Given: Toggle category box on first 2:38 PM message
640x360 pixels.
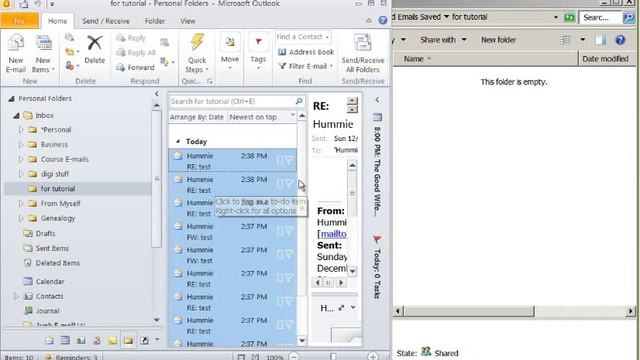Looking at the screenshot, I should [280, 160].
